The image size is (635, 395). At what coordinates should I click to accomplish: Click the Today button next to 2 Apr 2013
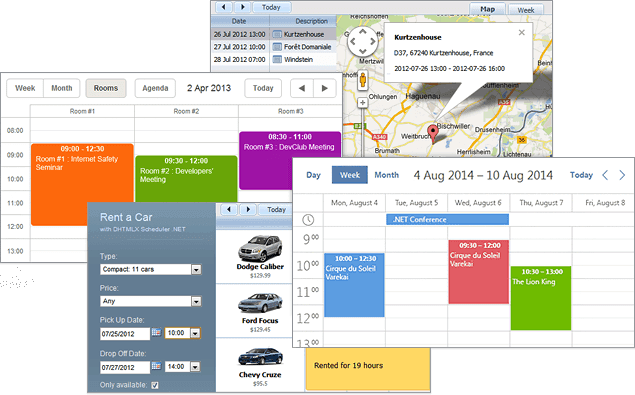263,88
